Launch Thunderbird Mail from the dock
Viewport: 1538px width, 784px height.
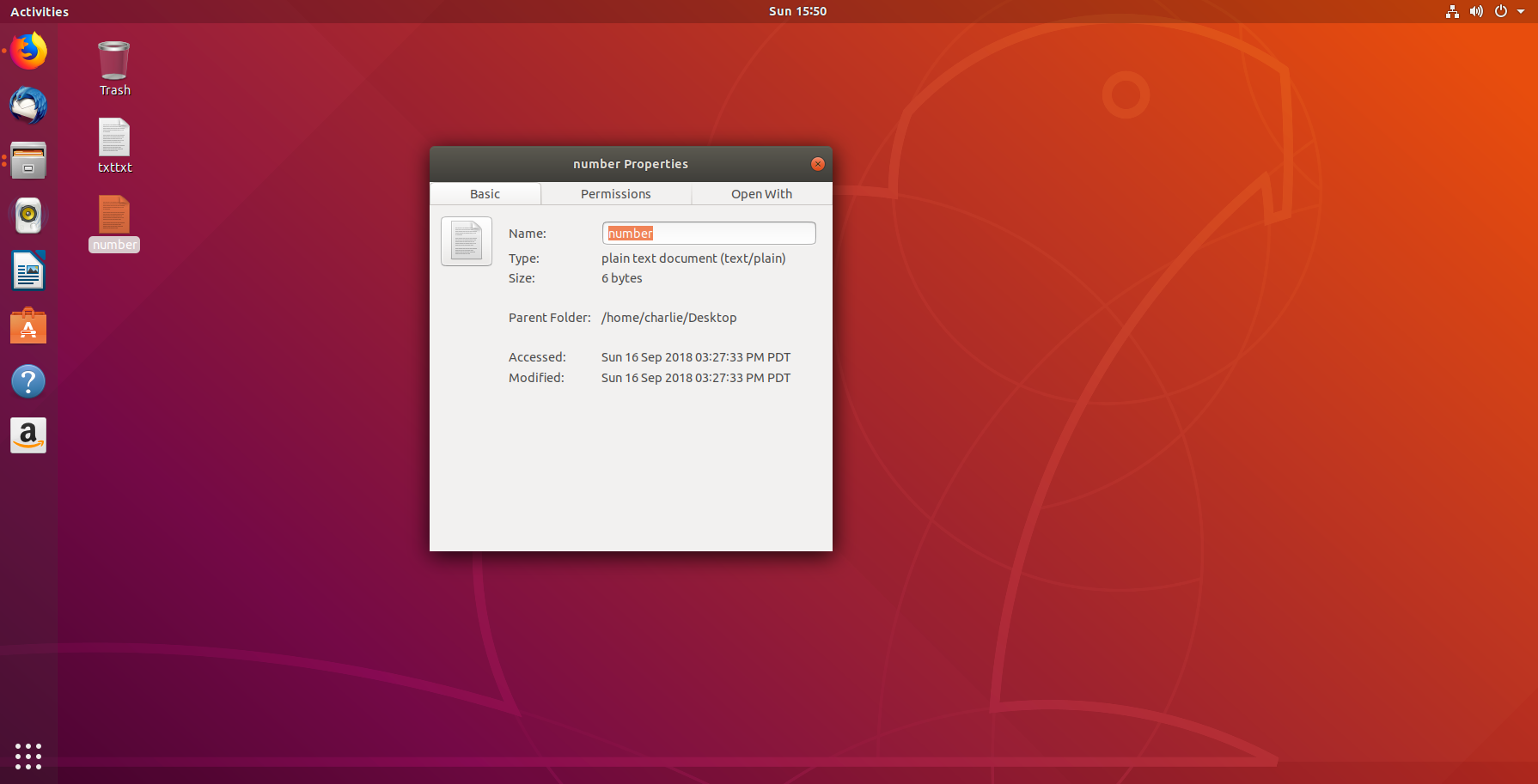(x=28, y=106)
